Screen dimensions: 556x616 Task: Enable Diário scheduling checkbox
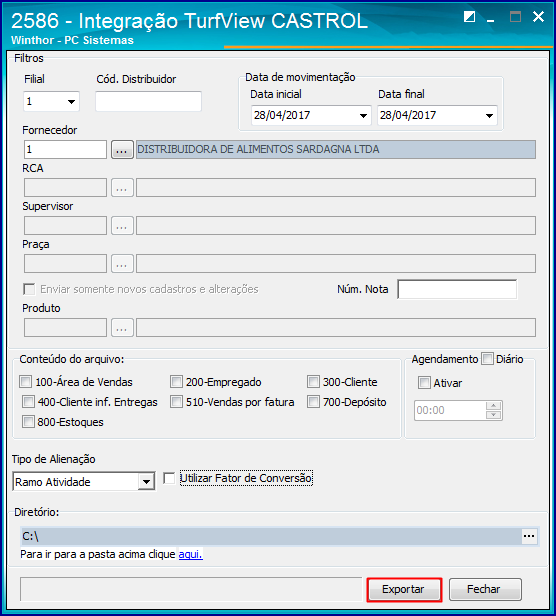487,359
